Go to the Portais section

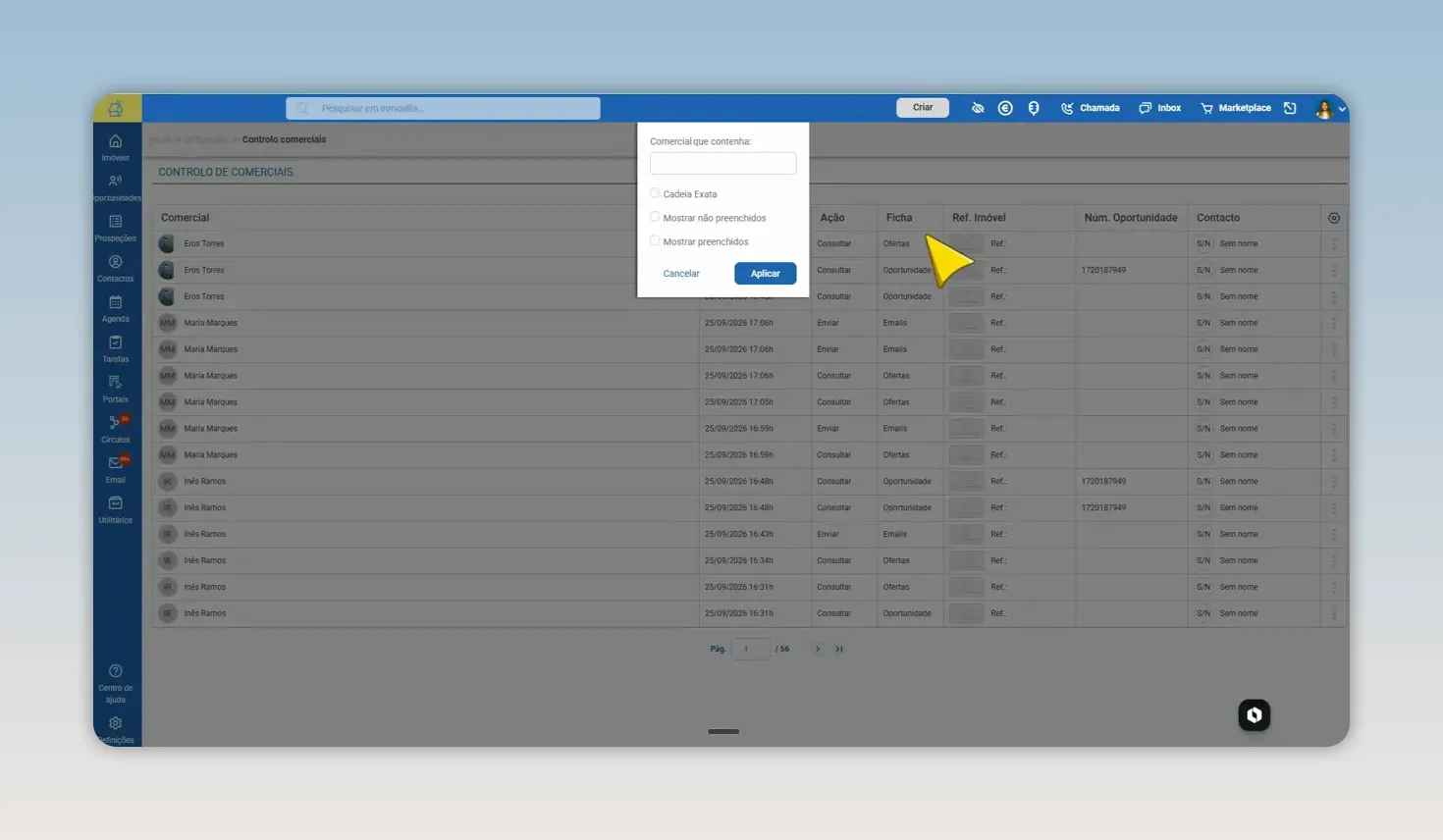pos(115,389)
